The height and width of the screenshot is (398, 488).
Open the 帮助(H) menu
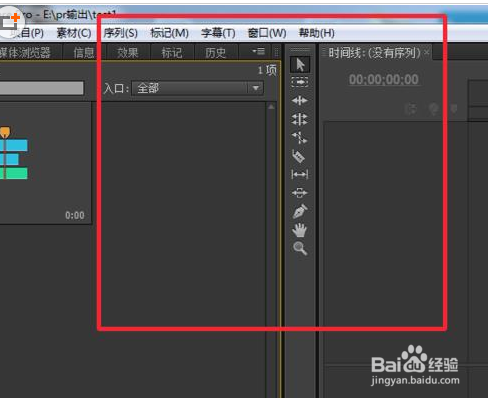317,33
